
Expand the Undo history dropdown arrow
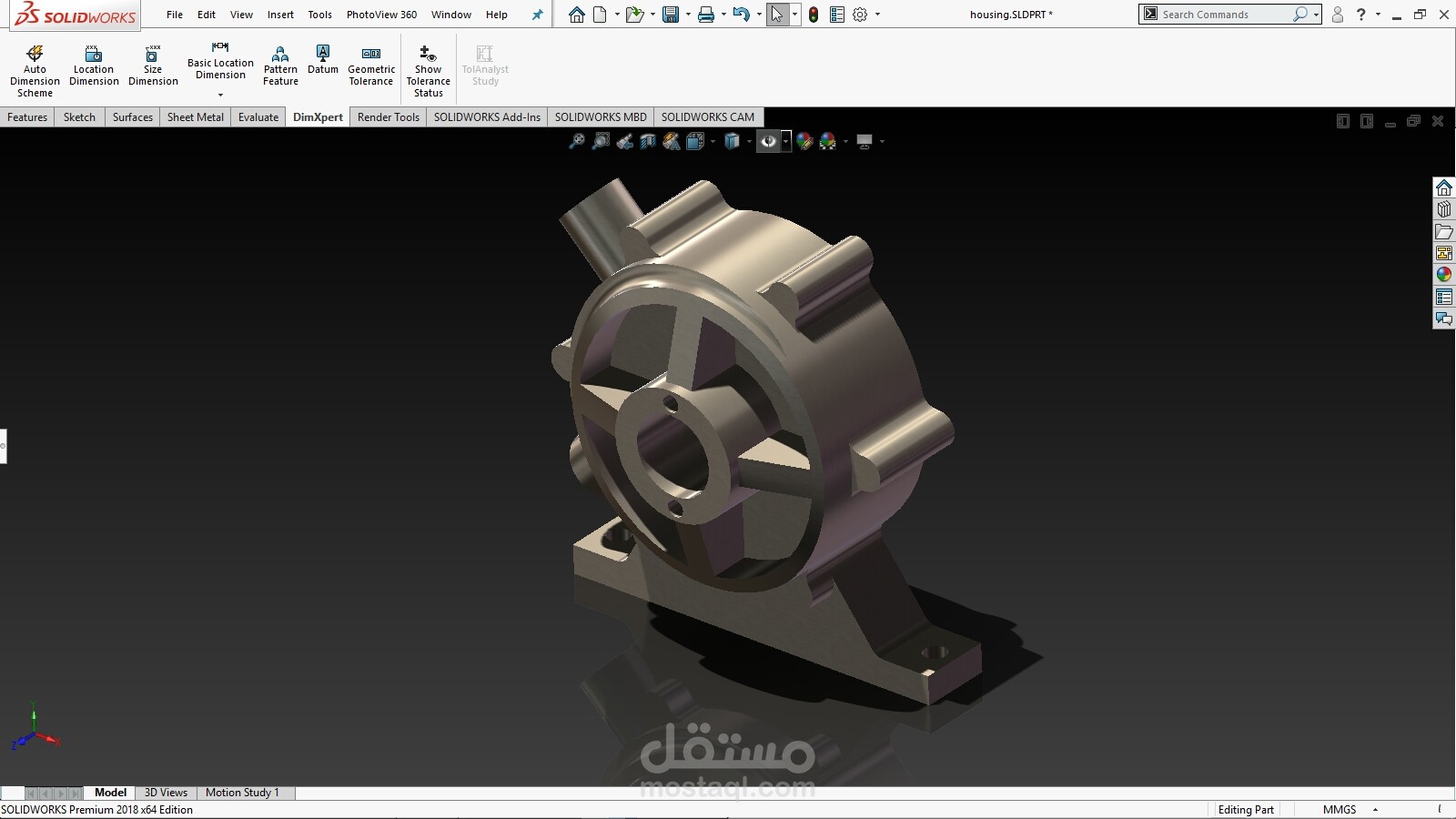pyautogui.click(x=759, y=15)
